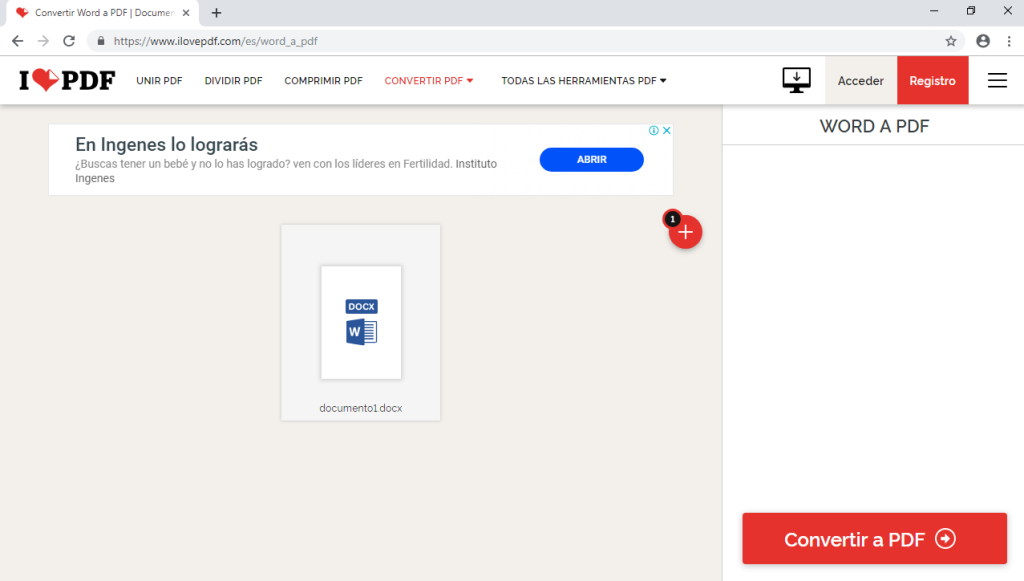Click the red plus add-files button
This screenshot has width=1024, height=581.
pos(685,232)
